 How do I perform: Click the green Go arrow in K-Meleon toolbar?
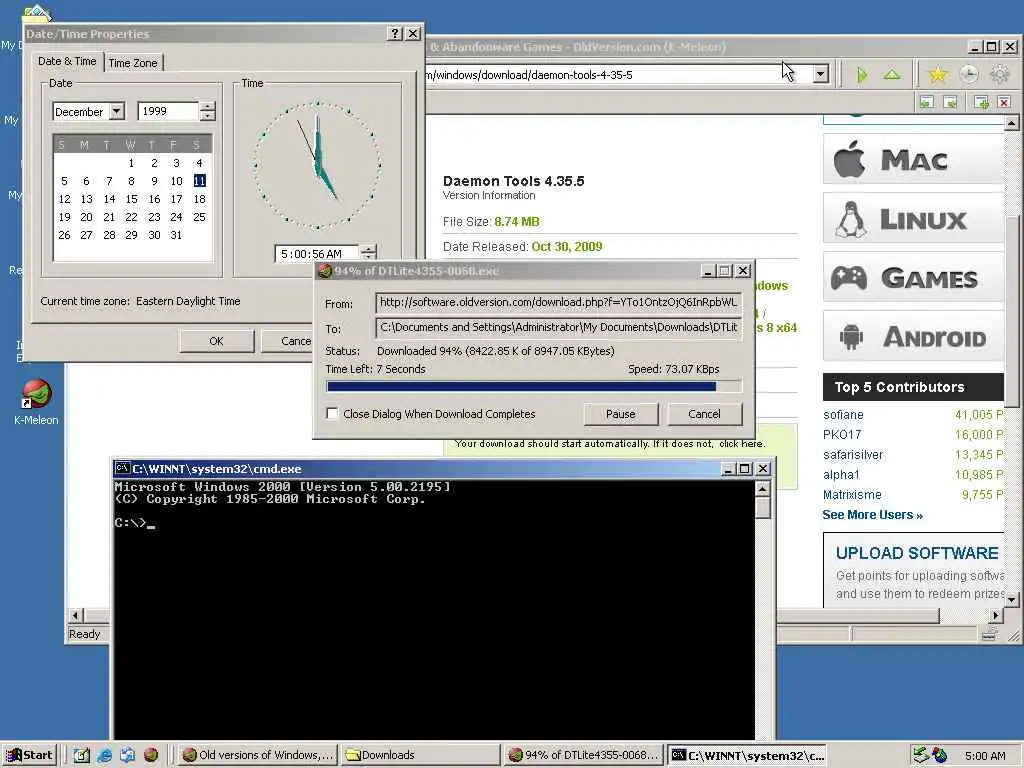point(862,74)
